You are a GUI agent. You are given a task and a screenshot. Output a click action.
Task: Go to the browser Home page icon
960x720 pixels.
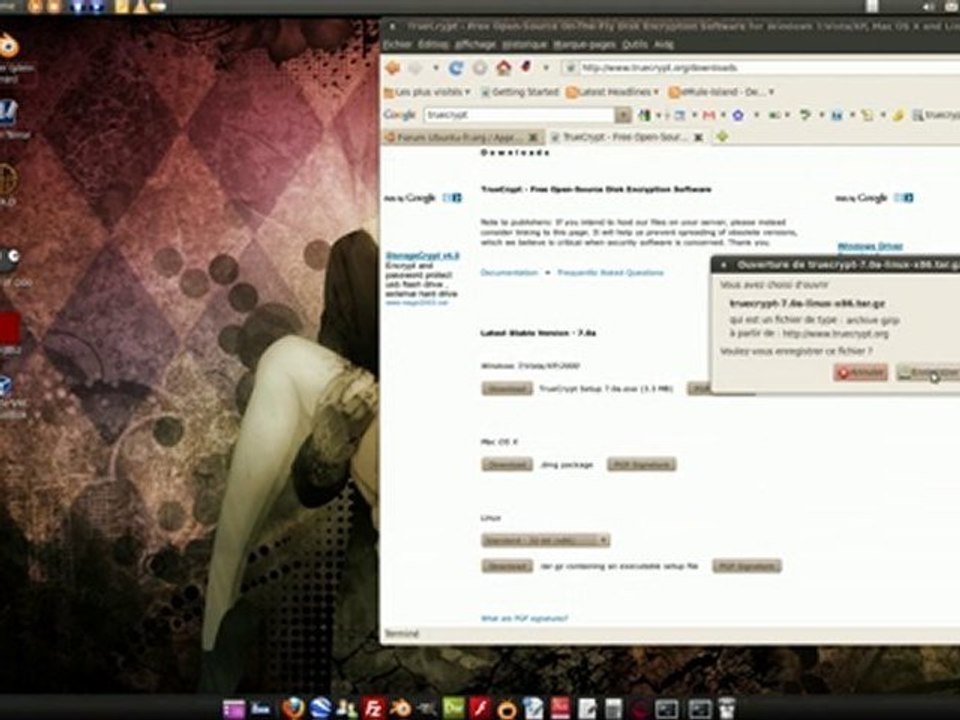(x=503, y=67)
